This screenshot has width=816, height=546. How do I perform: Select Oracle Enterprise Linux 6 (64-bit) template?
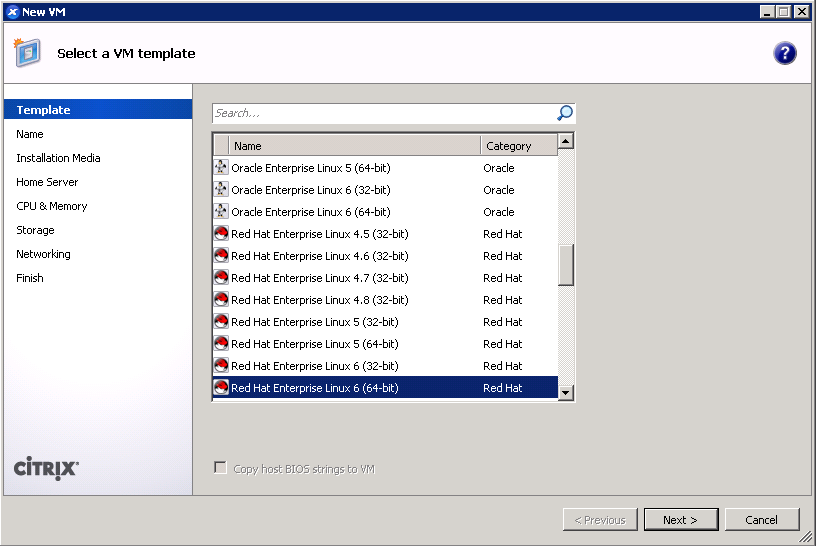386,211
